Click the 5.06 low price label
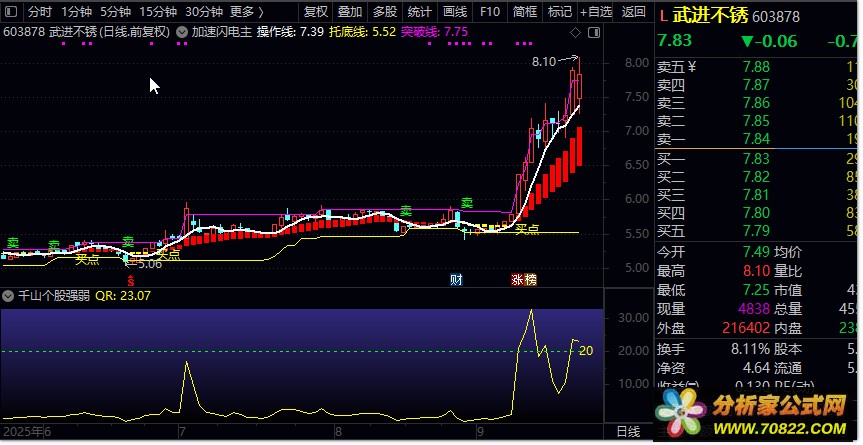 pos(150,264)
